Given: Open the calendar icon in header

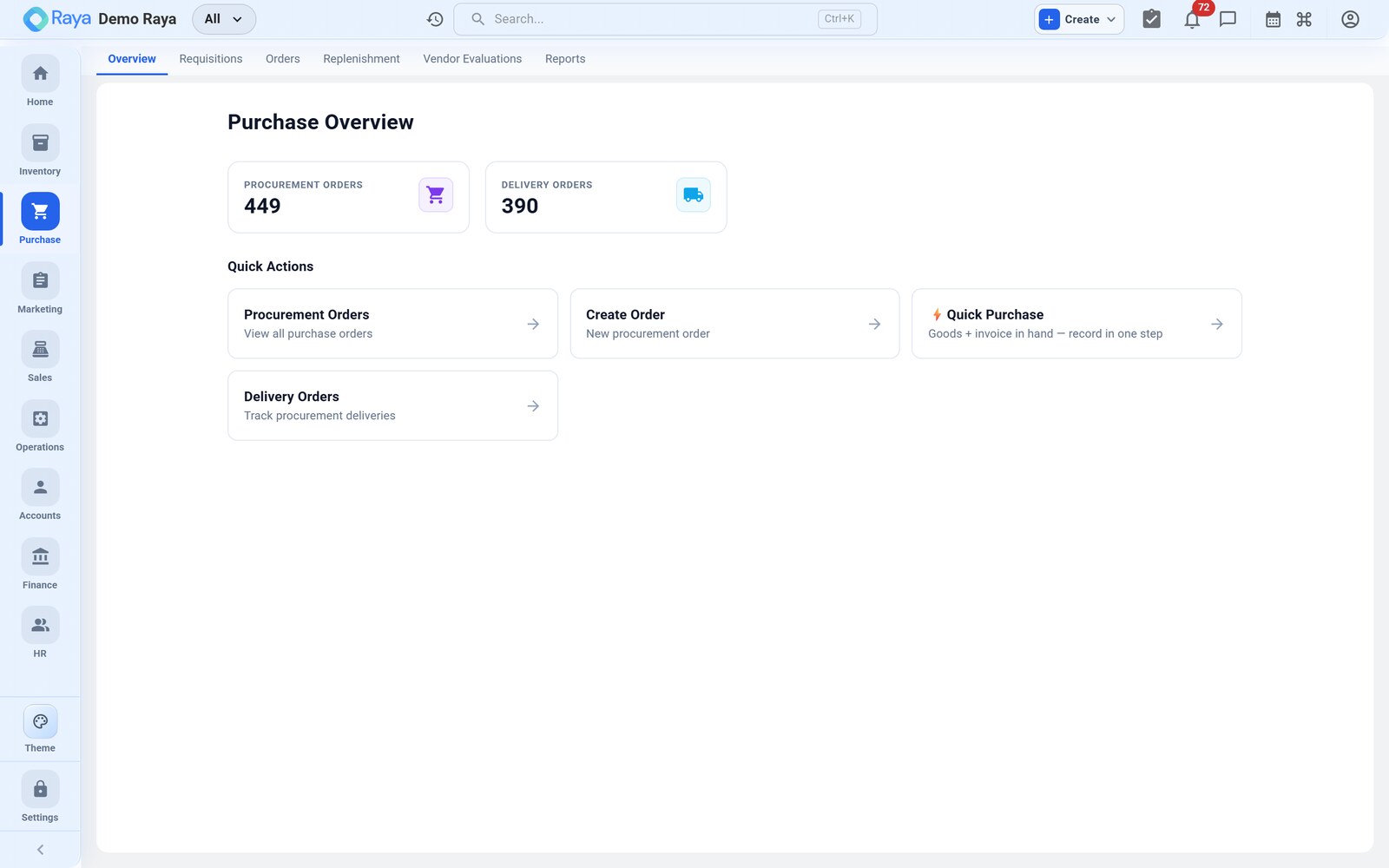Looking at the screenshot, I should (1274, 19).
